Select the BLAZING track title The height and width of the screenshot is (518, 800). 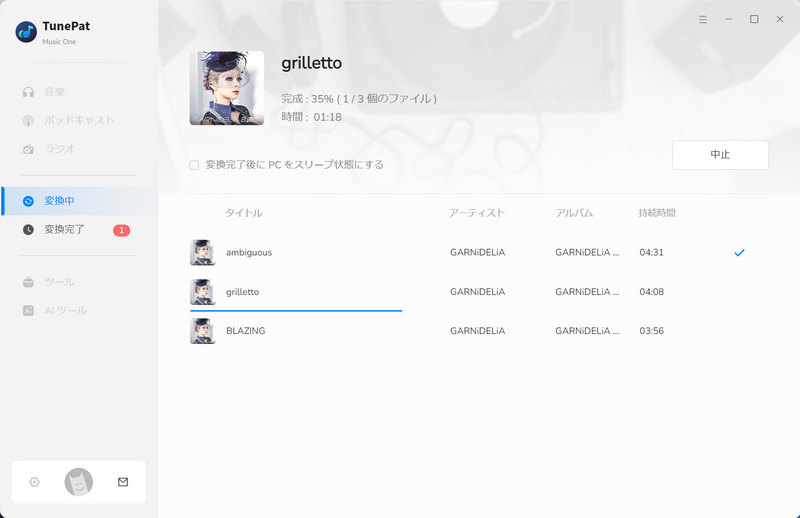245,331
